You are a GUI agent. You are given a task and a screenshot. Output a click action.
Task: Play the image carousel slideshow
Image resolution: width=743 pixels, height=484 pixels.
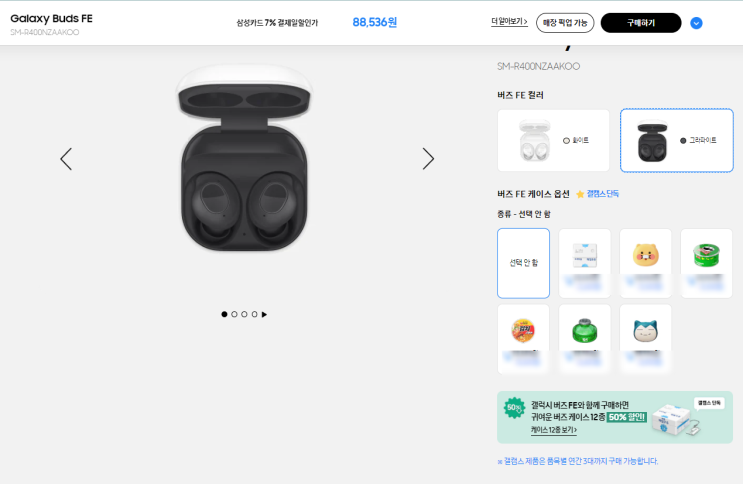coord(264,314)
